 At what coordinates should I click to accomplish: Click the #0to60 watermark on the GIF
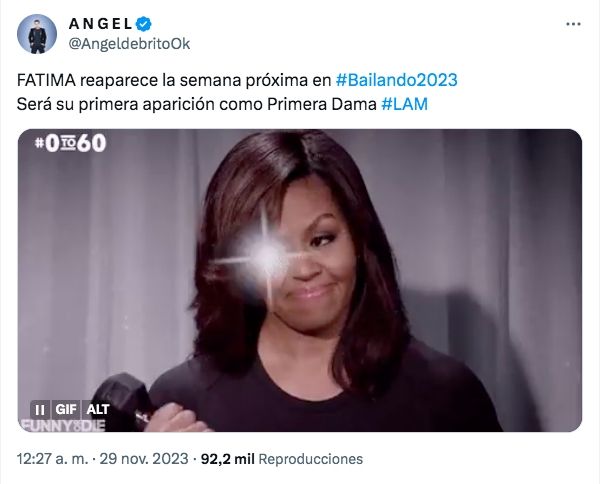70,143
